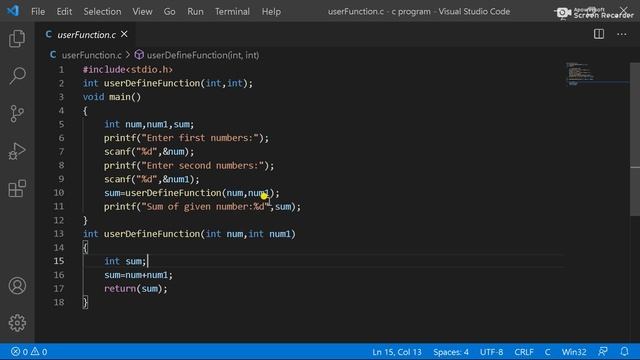Click the sum=userDefineFunction(num,num1) call
Screen dimensions: 640x360
192,193
